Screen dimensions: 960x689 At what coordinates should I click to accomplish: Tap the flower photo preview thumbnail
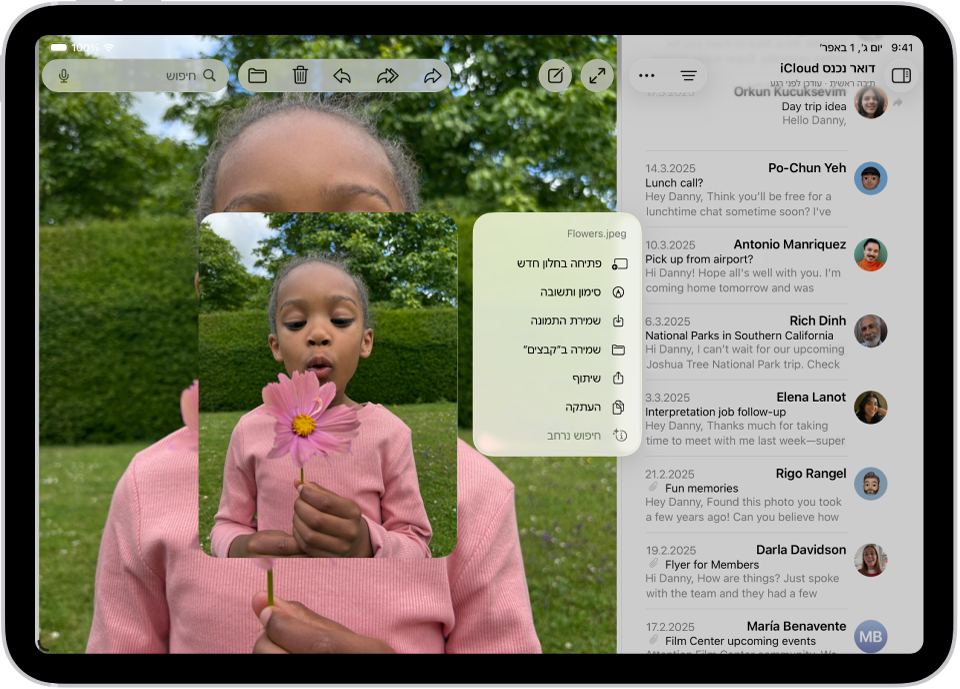pos(328,385)
